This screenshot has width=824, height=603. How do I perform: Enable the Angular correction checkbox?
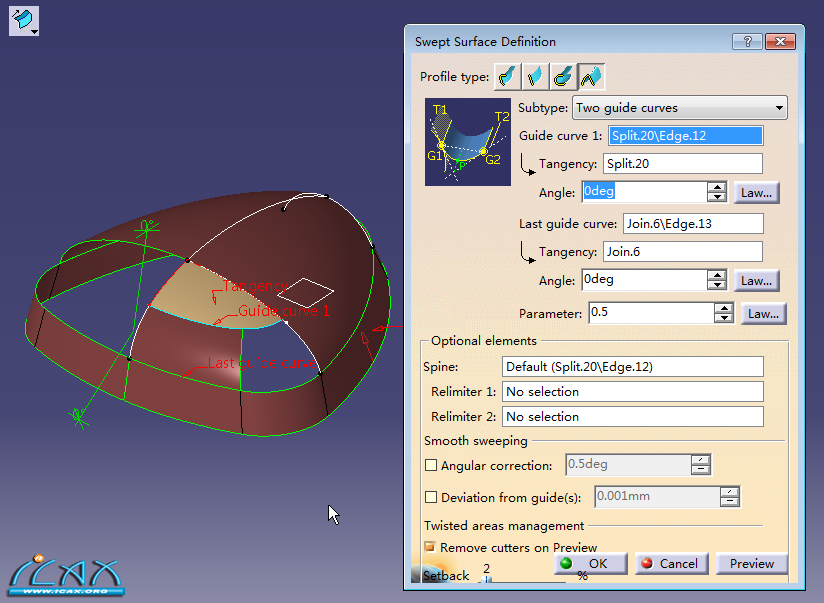click(431, 465)
